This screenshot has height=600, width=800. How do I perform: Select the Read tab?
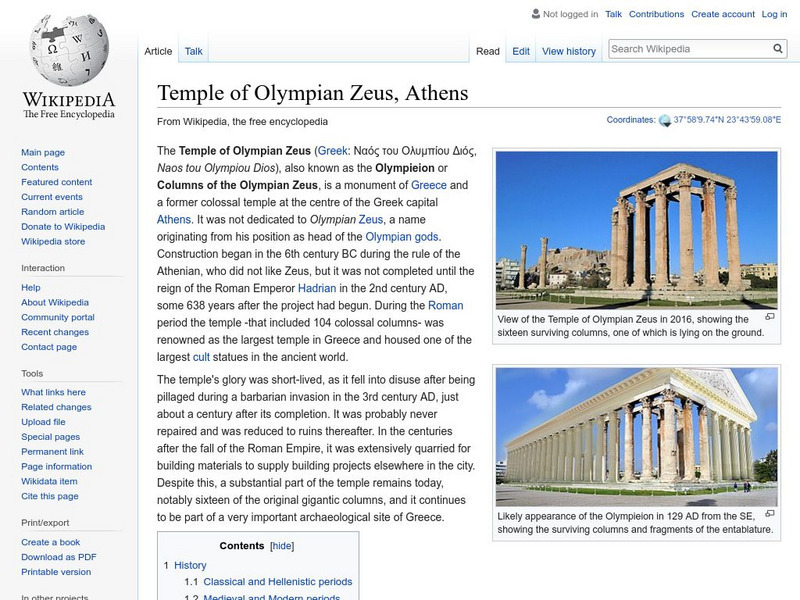coord(488,51)
